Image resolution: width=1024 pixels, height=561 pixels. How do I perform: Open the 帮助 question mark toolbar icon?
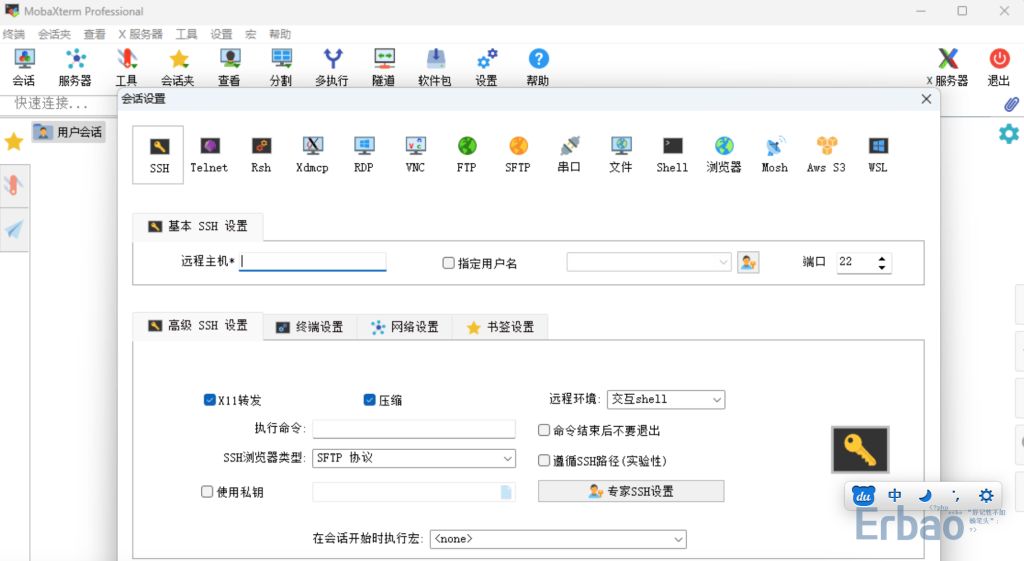[x=538, y=67]
